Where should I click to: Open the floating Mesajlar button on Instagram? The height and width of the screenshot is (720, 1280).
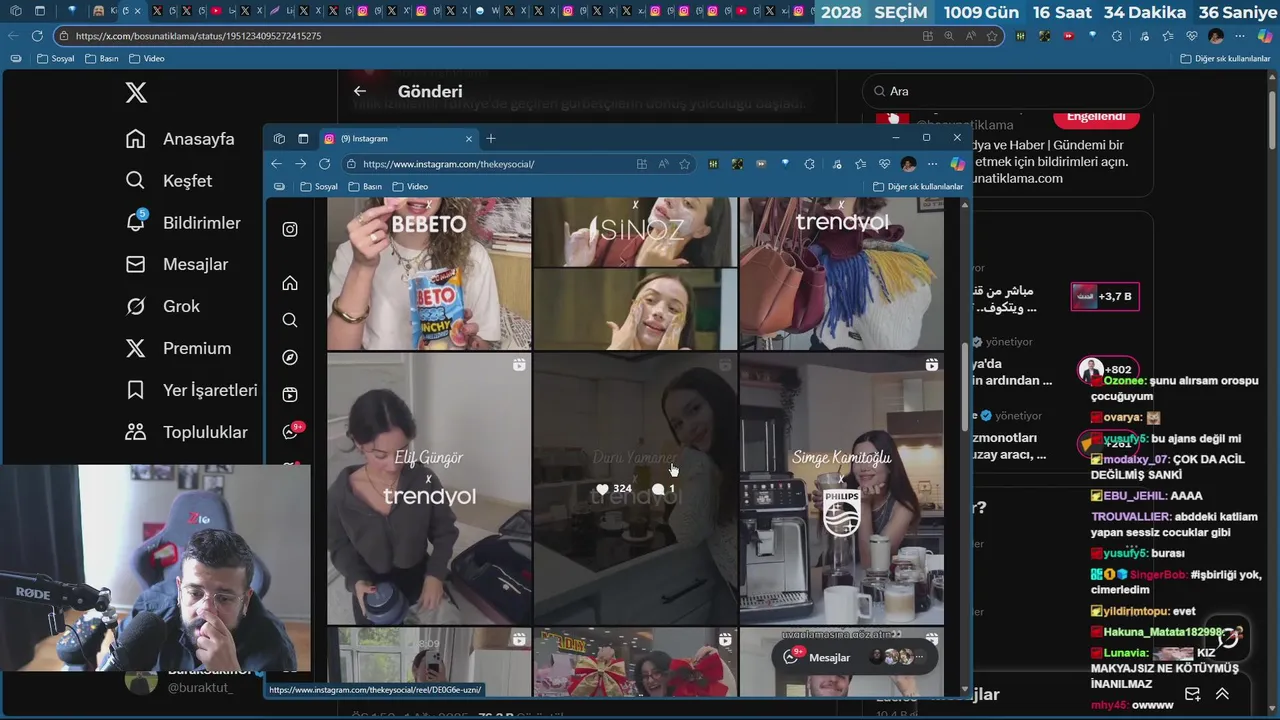point(856,657)
